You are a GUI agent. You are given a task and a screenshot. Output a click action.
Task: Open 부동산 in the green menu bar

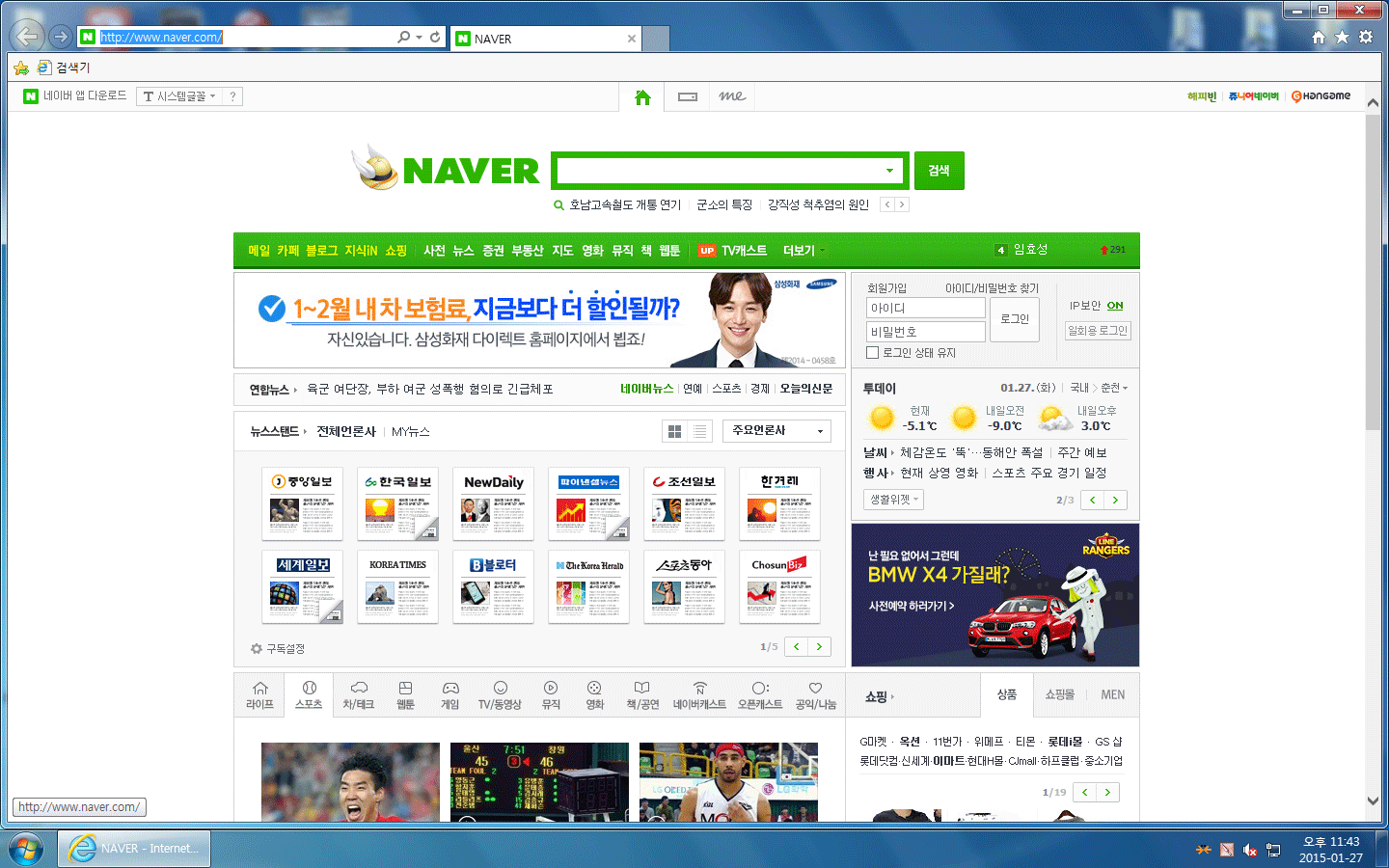pyautogui.click(x=528, y=251)
